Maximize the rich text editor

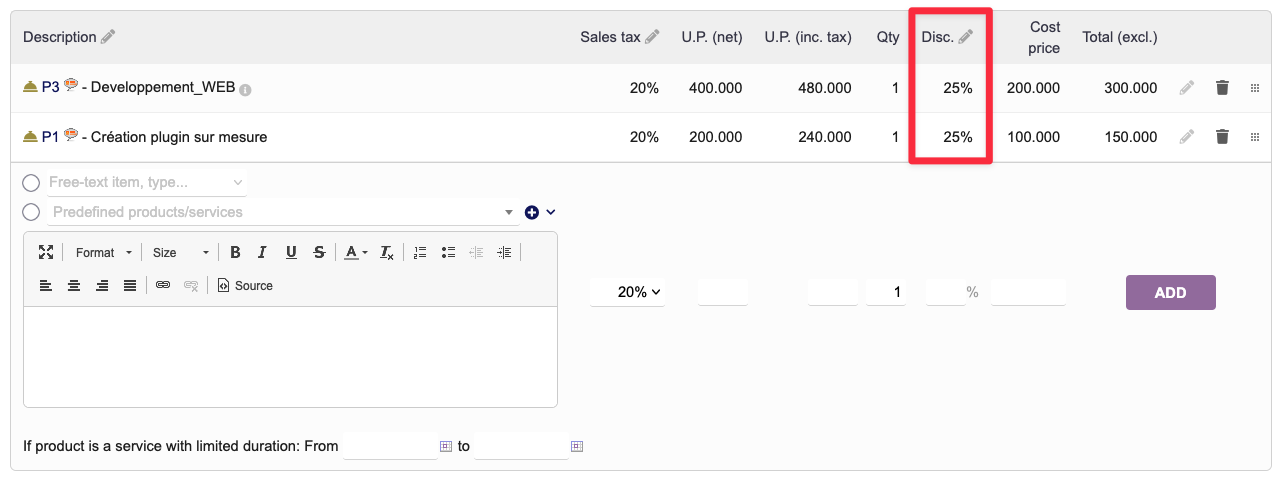click(45, 253)
